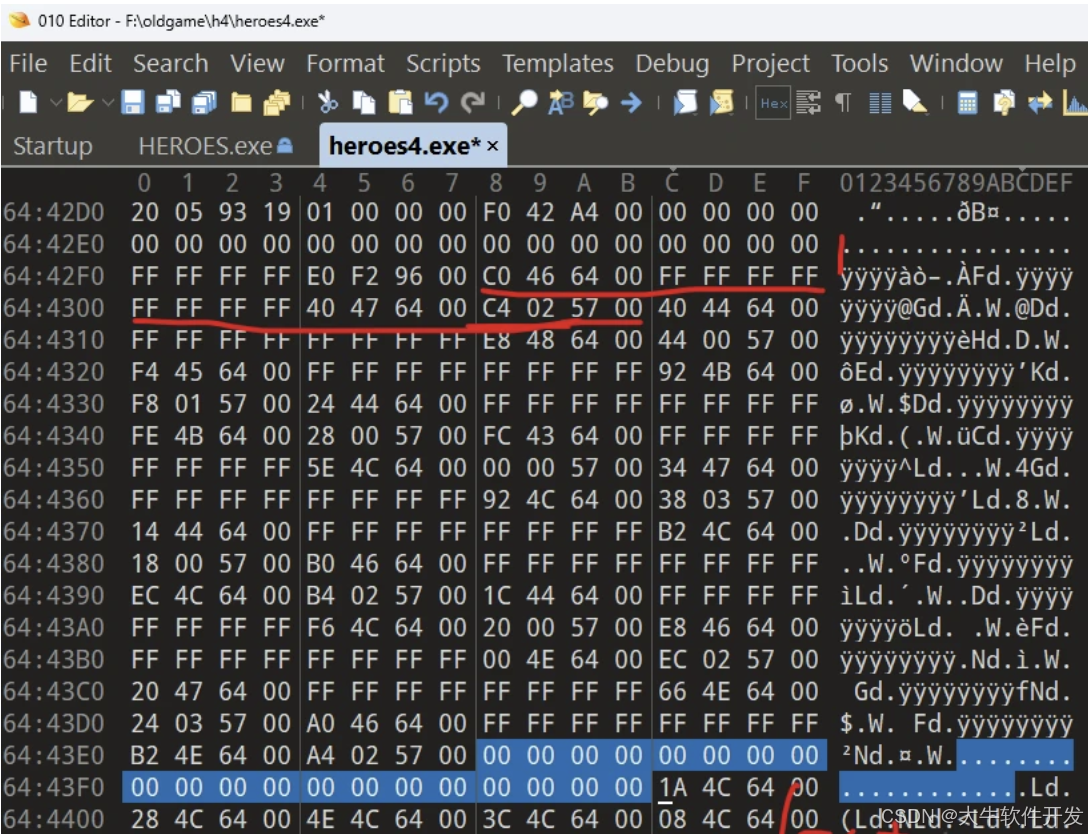Cut selection with the scissors icon

click(x=328, y=103)
